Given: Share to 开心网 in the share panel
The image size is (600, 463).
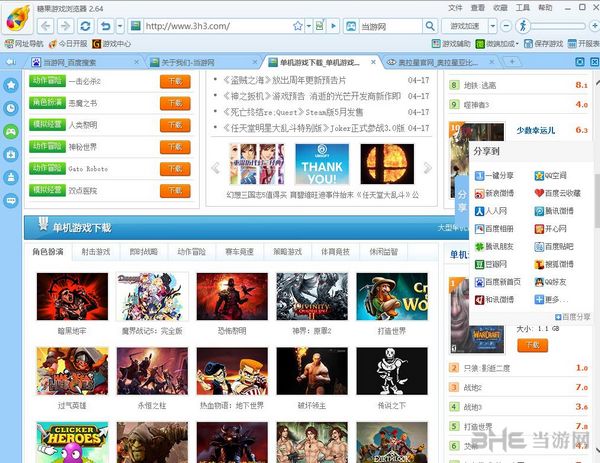Looking at the screenshot, I should pyautogui.click(x=551, y=229).
